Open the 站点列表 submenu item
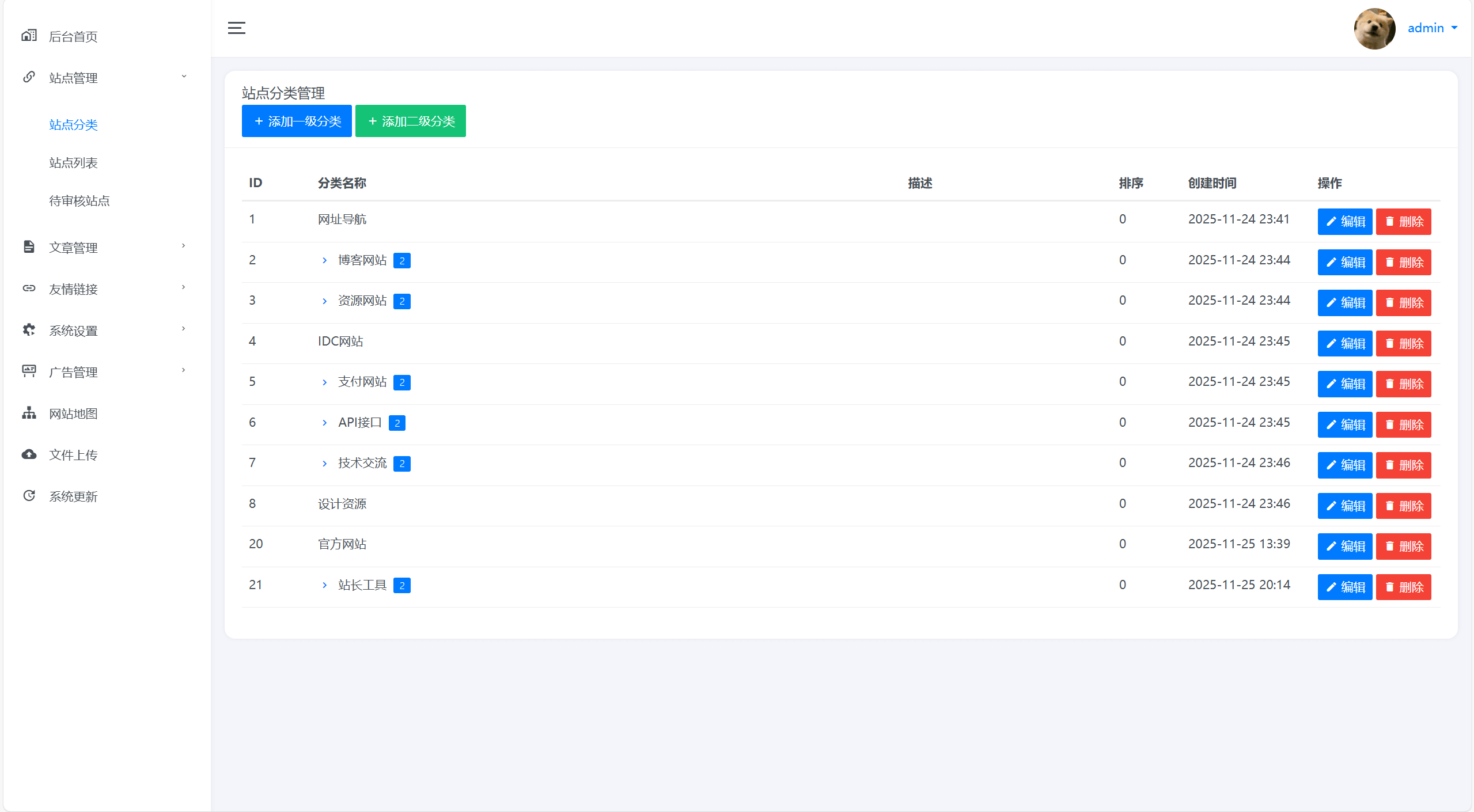Image resolution: width=1474 pixels, height=812 pixels. coord(73,163)
